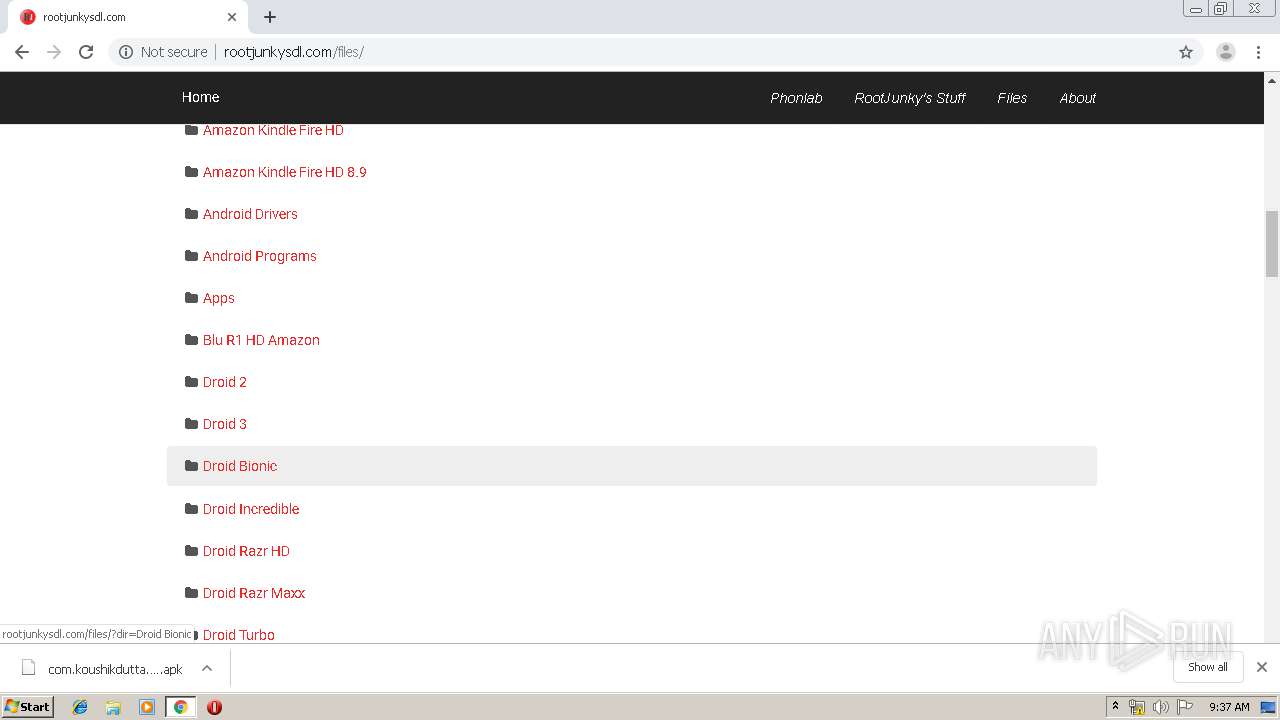Image resolution: width=1280 pixels, height=720 pixels.
Task: Close the downloads bar
Action: coord(1262,667)
